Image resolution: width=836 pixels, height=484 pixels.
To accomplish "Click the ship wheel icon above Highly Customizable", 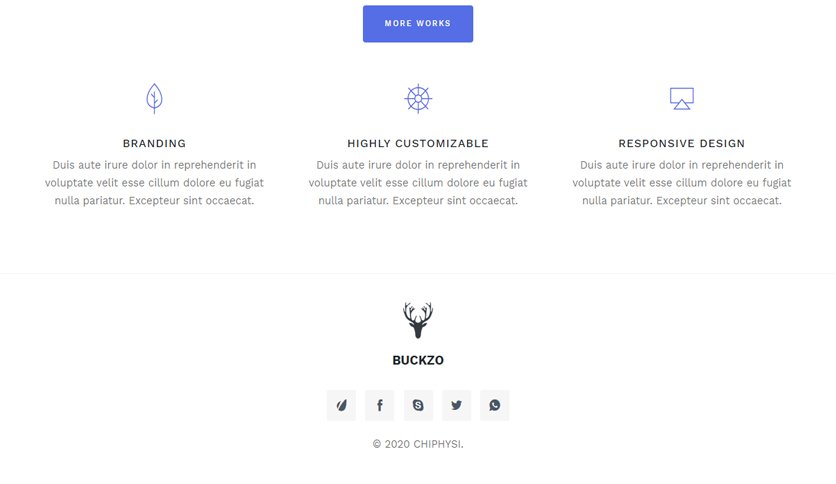I will tap(418, 99).
